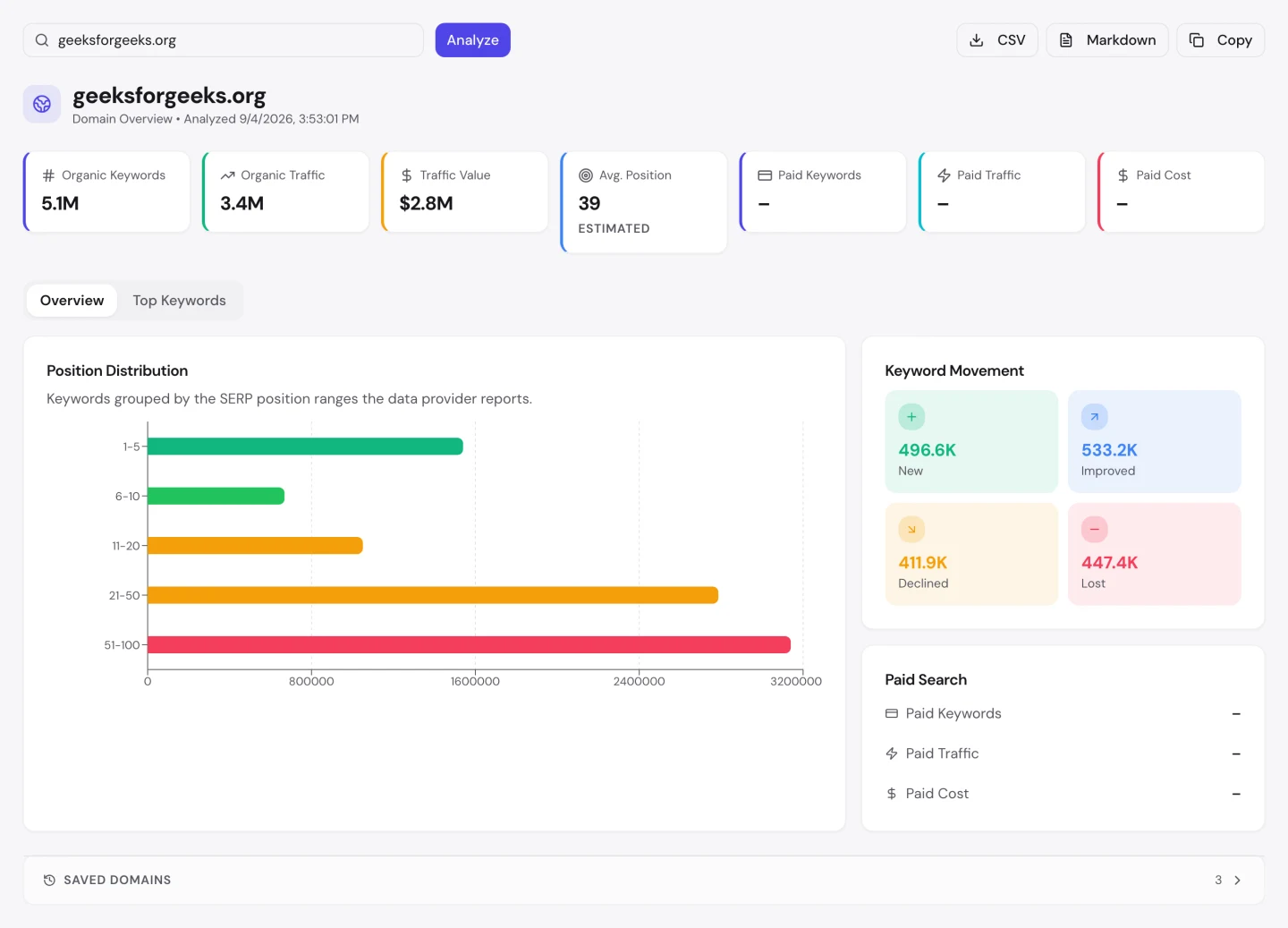Expand the Saved Domains chevron
Screen dimensions: 1288x928
pyautogui.click(x=1237, y=881)
